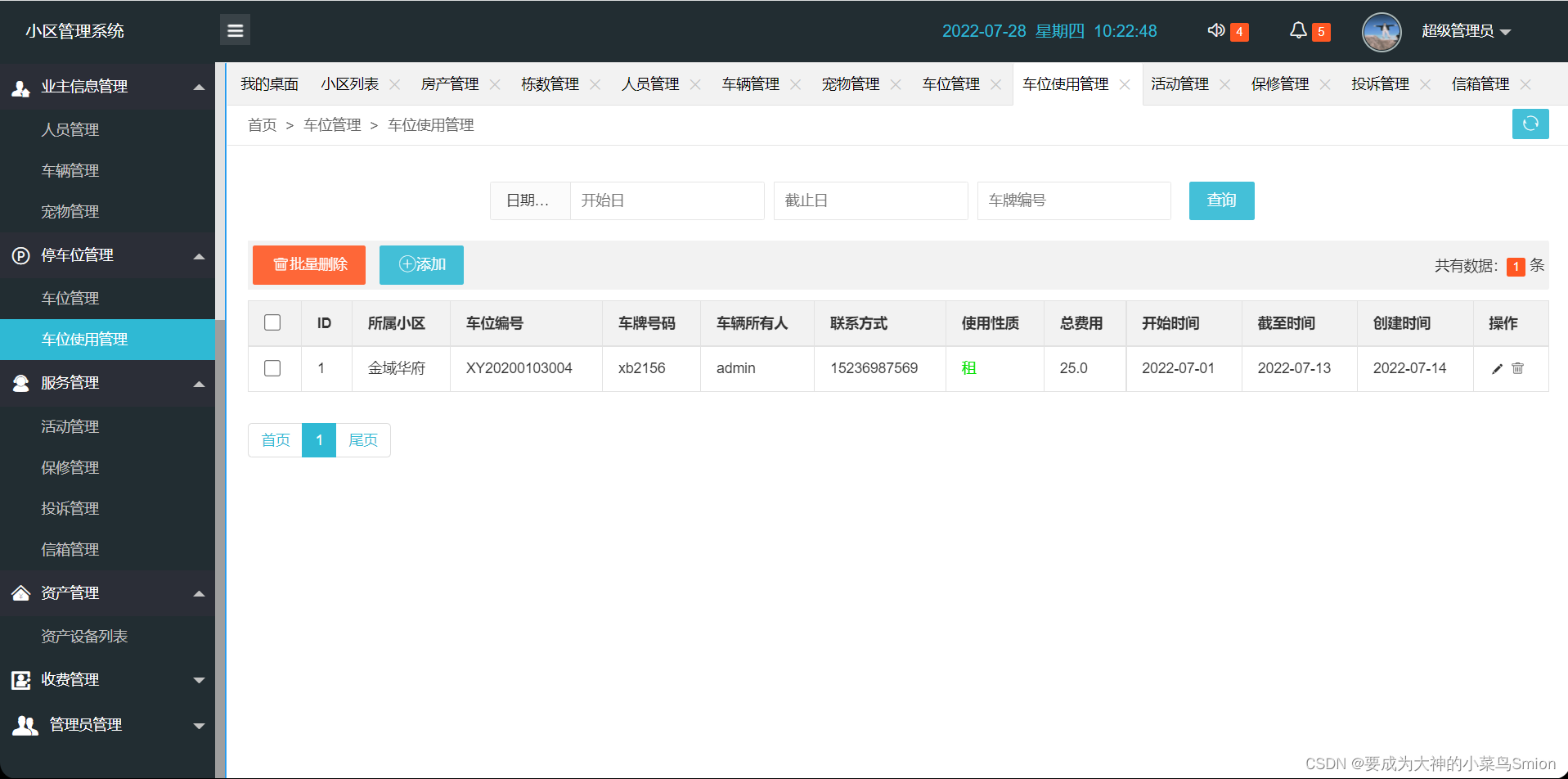This screenshot has width=1568, height=779.
Task: Click the 业主信息管理 person icon
Action: pos(20,88)
